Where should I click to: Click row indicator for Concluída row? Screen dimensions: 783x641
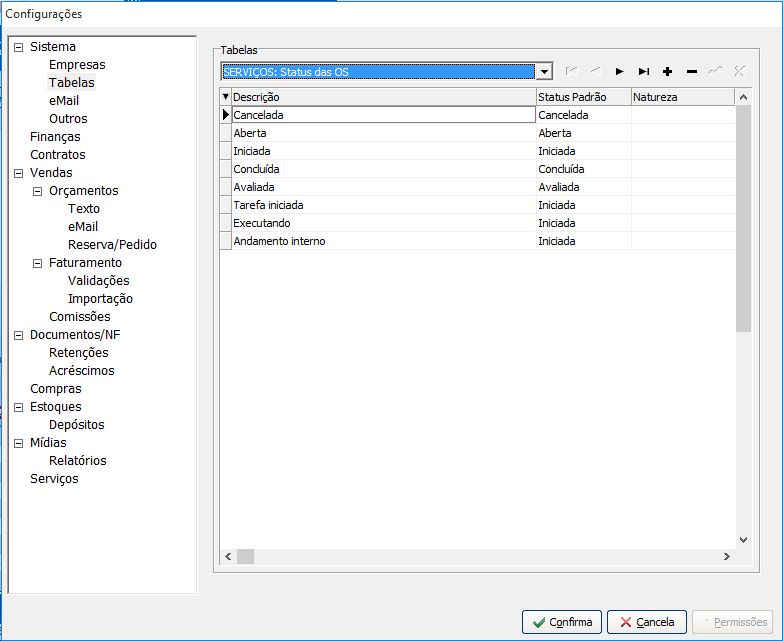(226, 169)
